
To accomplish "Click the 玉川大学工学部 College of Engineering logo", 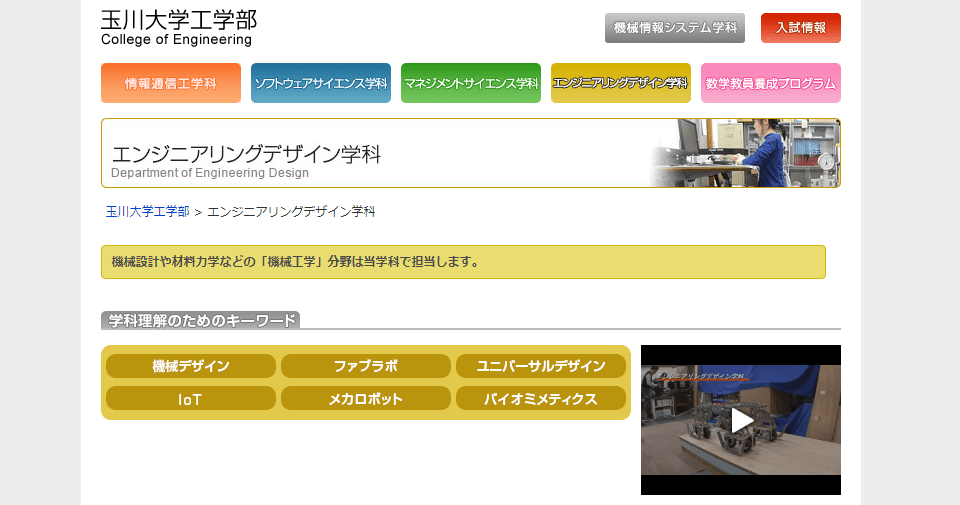I will (178, 28).
